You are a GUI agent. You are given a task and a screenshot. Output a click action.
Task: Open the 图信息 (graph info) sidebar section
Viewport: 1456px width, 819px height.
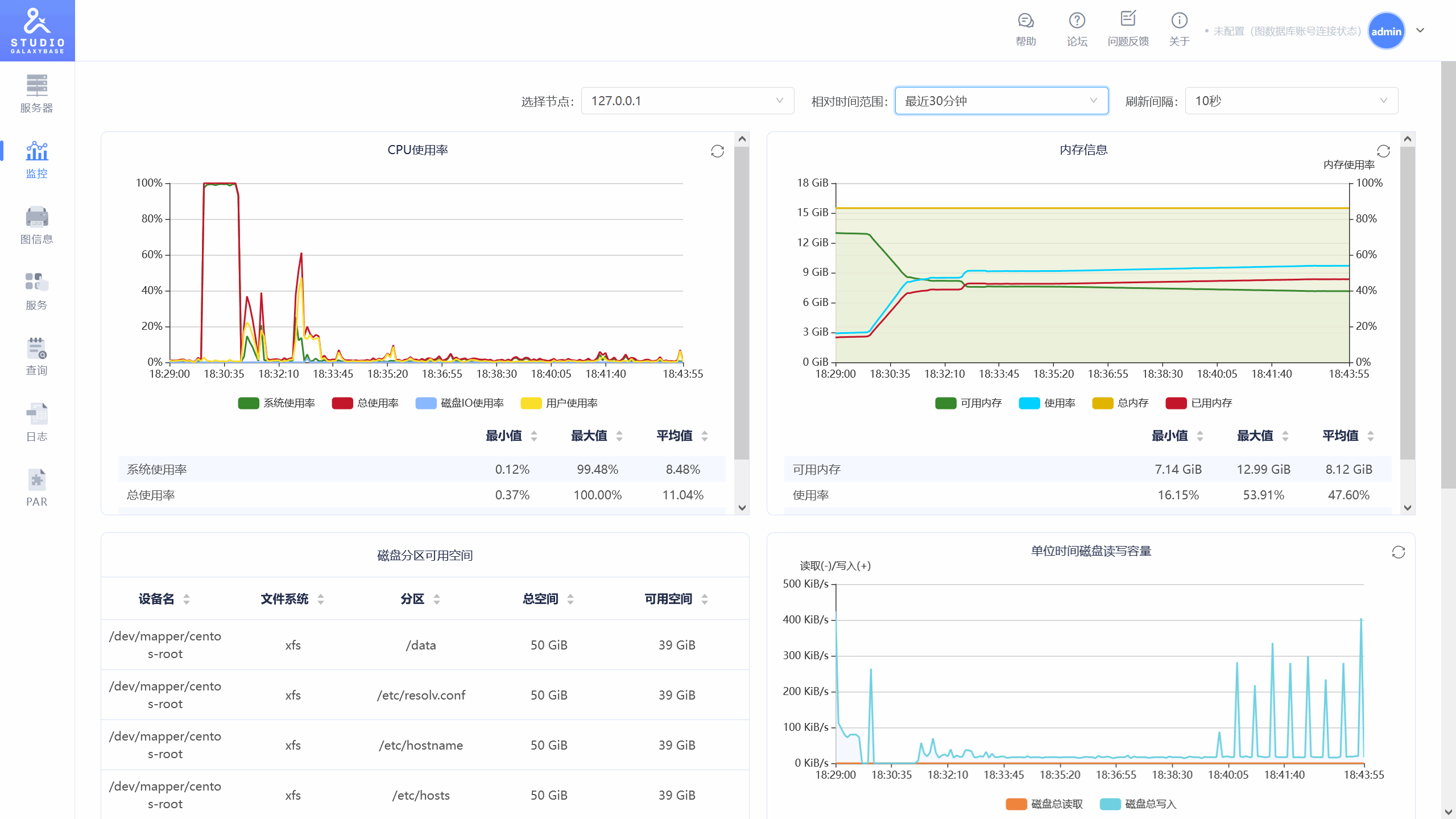click(x=37, y=225)
